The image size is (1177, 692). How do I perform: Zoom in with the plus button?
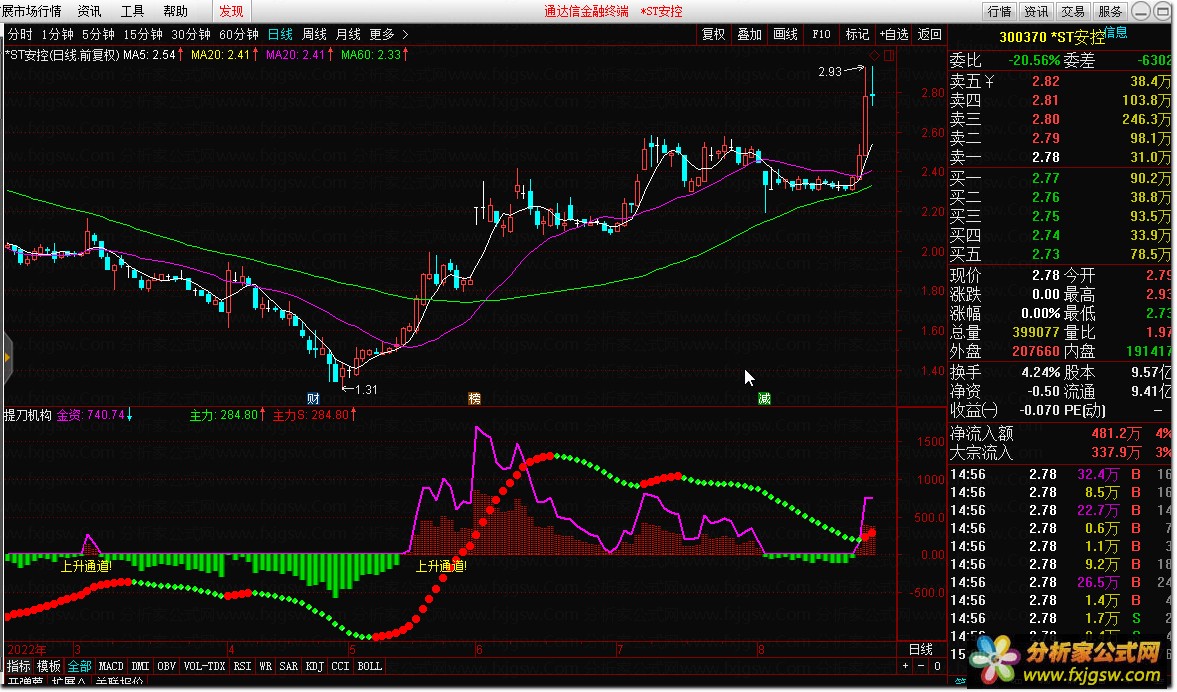click(x=905, y=666)
